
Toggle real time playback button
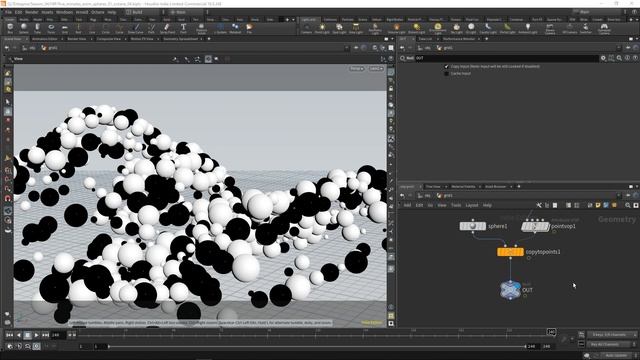36,346
